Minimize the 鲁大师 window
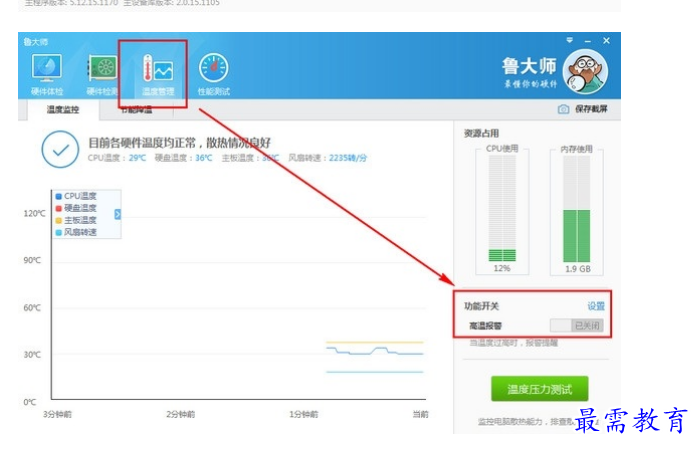The height and width of the screenshot is (452, 696). (x=588, y=41)
